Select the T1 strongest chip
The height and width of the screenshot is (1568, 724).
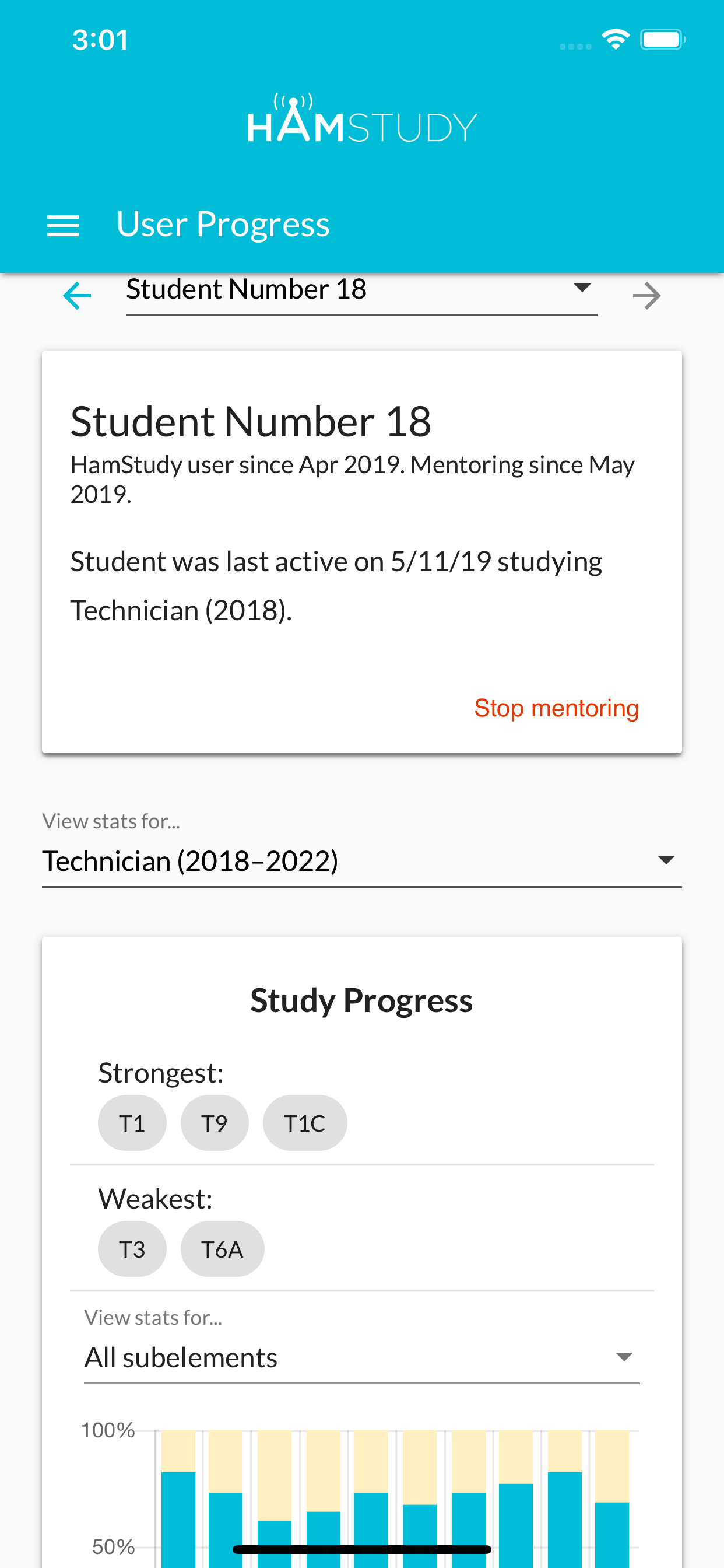coord(132,1123)
